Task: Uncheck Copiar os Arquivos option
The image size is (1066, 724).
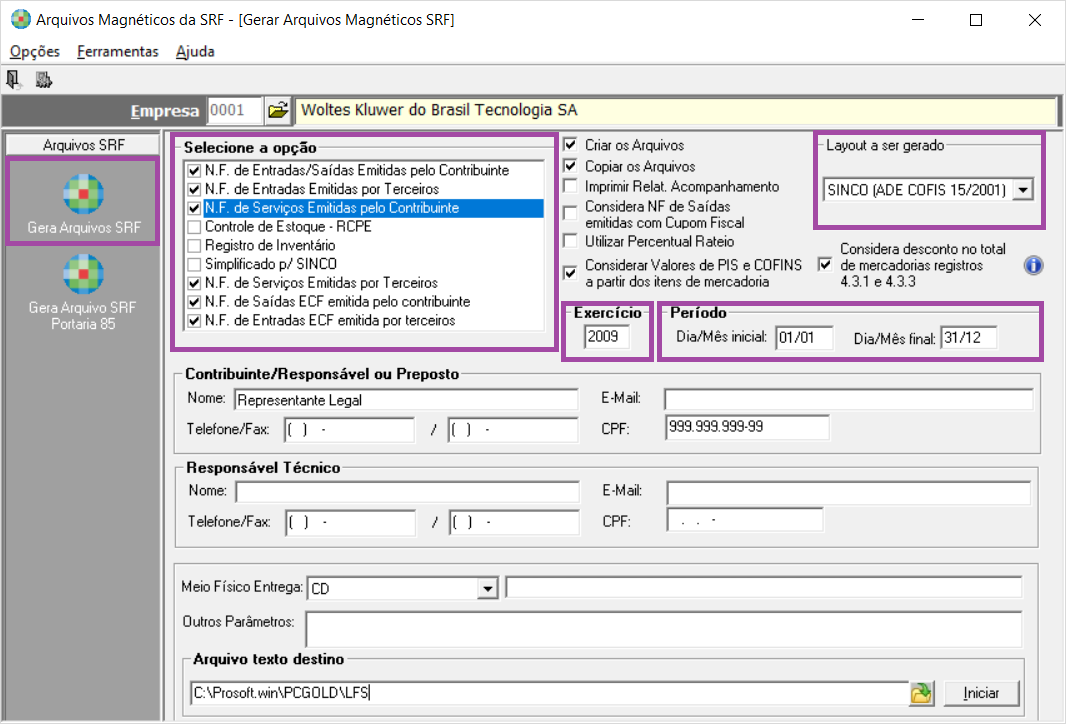Action: click(570, 166)
